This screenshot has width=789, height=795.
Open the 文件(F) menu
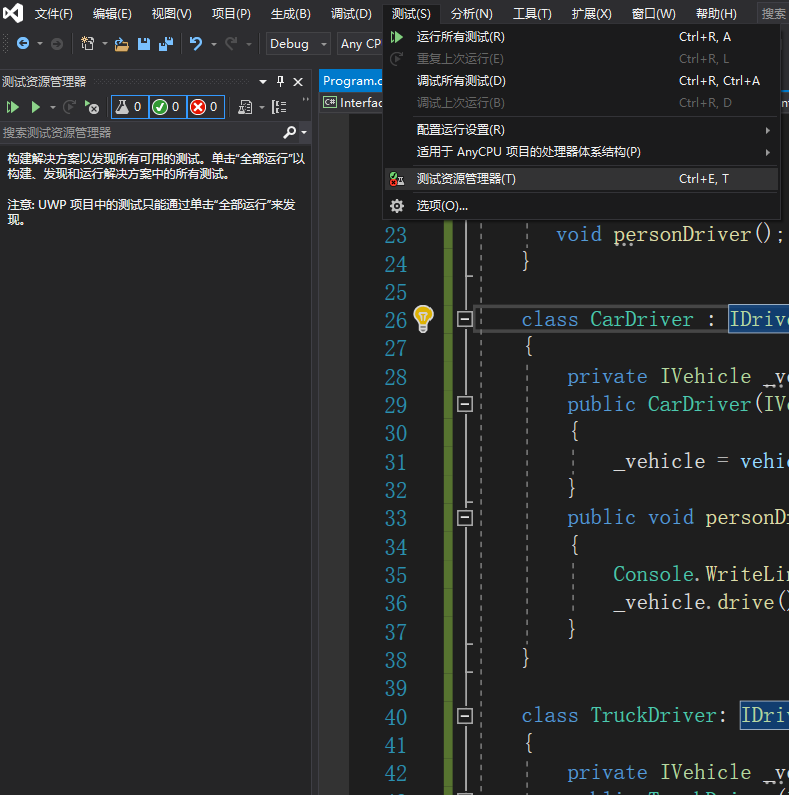tap(53, 14)
